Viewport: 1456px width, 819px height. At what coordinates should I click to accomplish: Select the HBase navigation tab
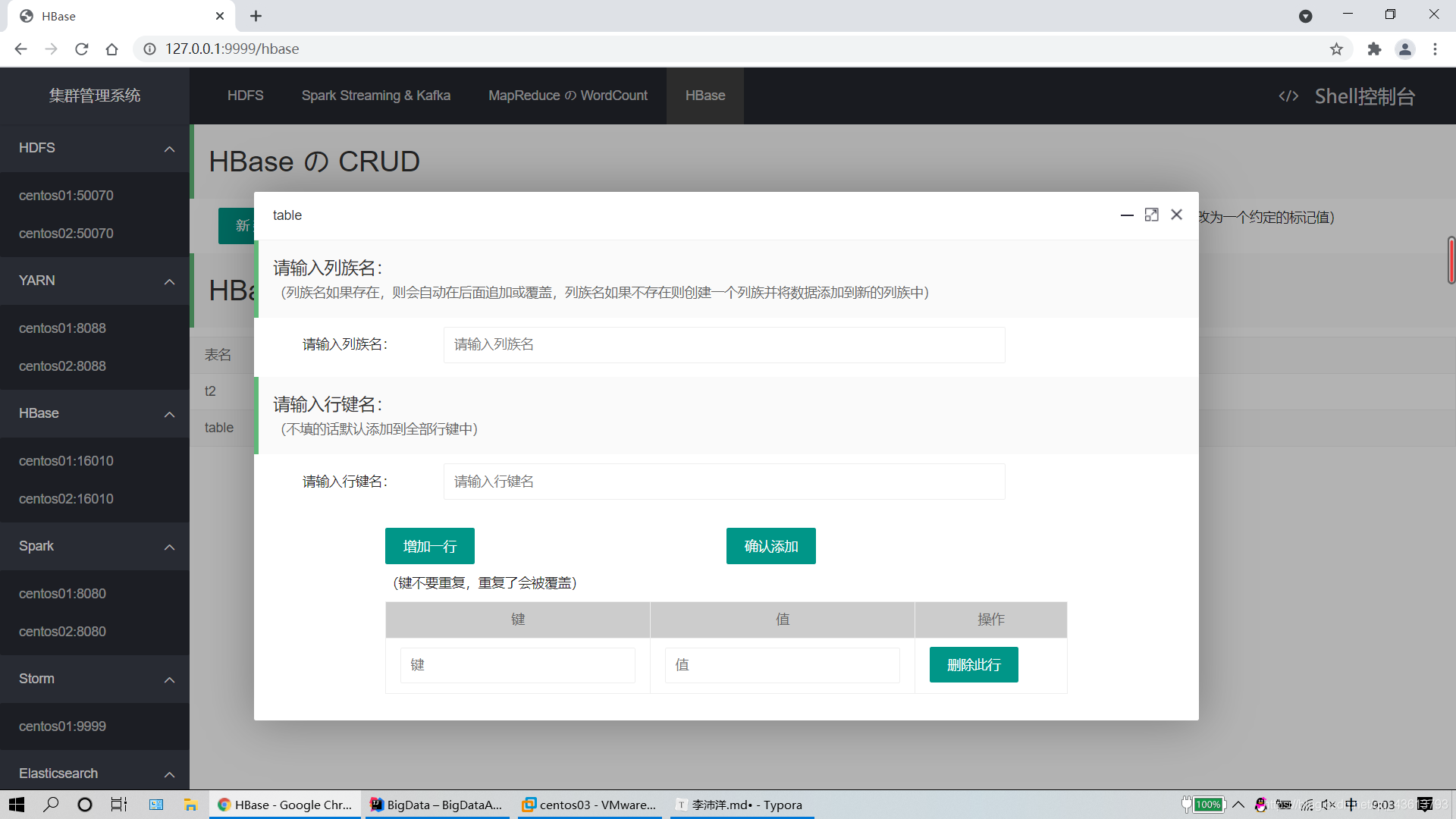click(705, 96)
